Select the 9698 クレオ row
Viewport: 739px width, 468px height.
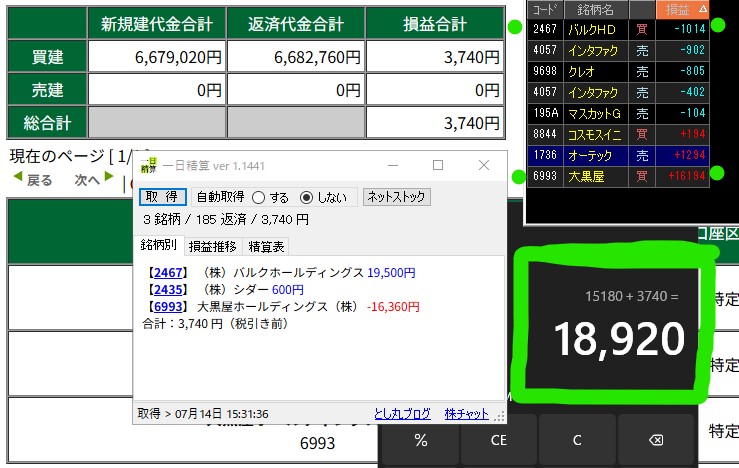point(618,71)
